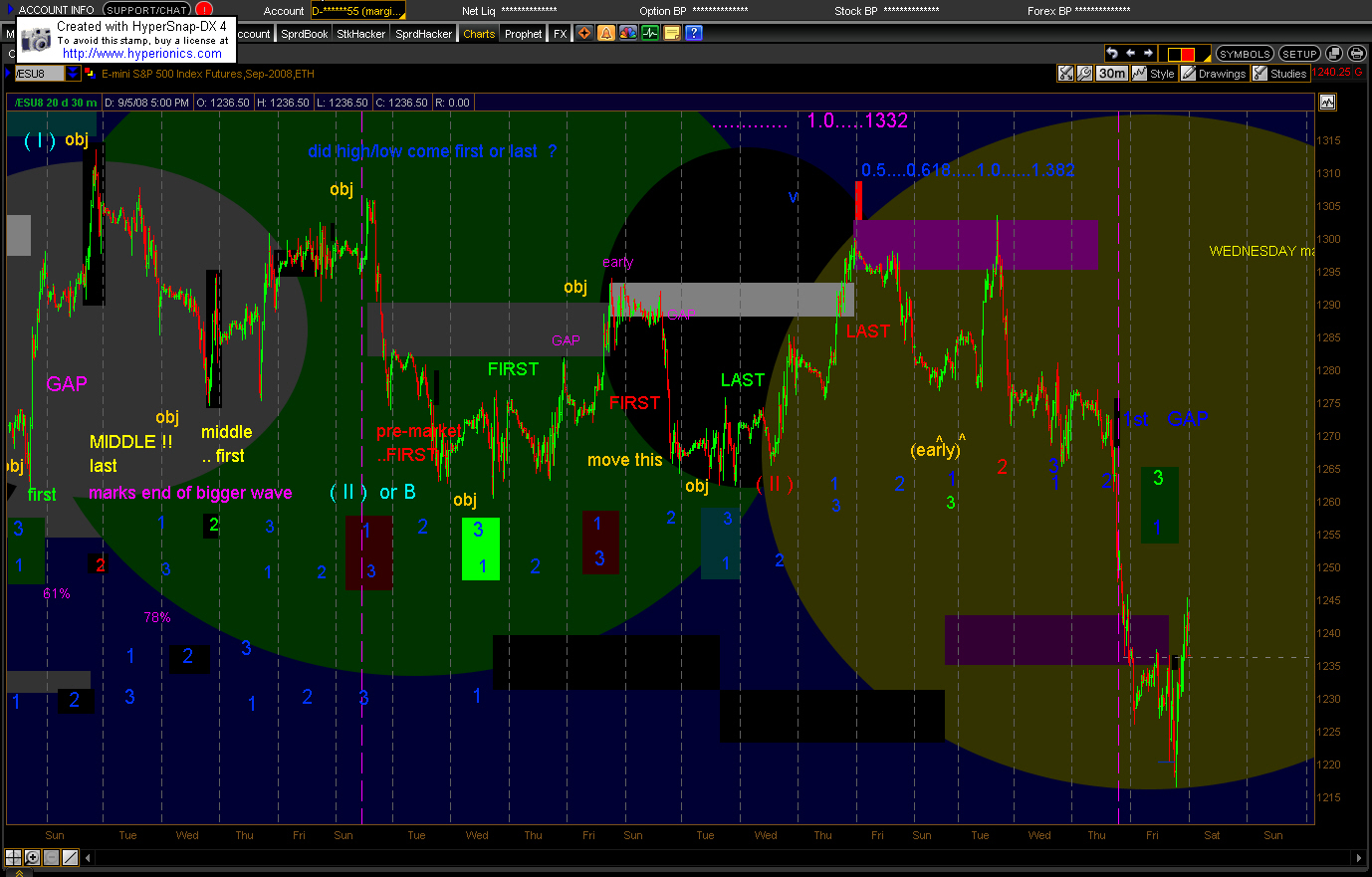Click the mini chart icon above price axis
Screen dimensions: 1372x877
[1327, 102]
